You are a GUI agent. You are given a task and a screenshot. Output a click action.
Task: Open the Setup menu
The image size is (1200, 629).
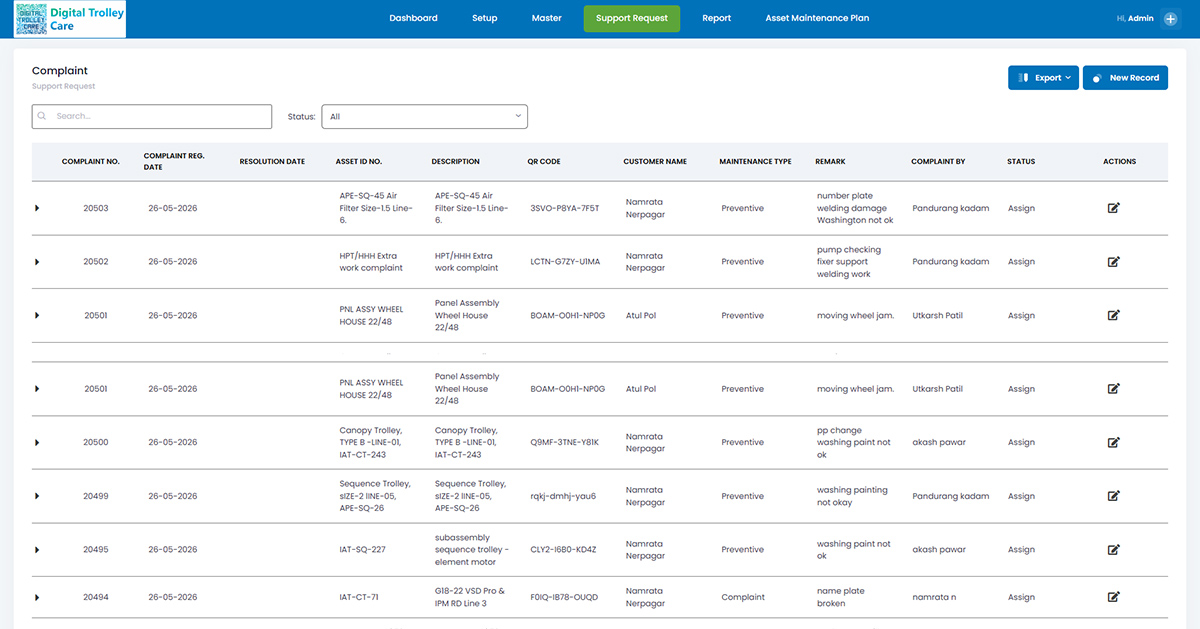click(x=484, y=18)
